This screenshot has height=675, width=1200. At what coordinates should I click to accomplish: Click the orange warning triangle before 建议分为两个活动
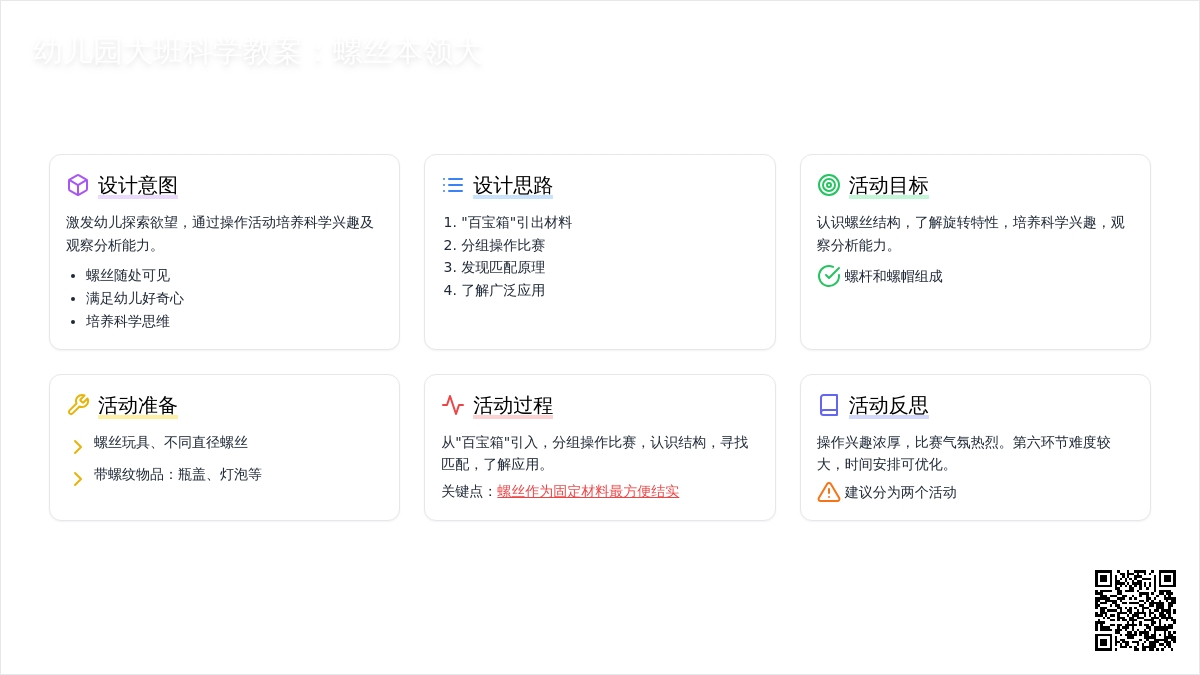(827, 492)
